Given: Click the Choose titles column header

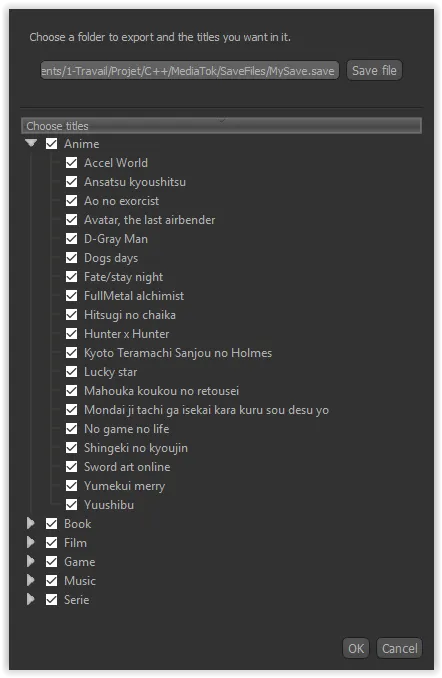Looking at the screenshot, I should (x=221, y=126).
